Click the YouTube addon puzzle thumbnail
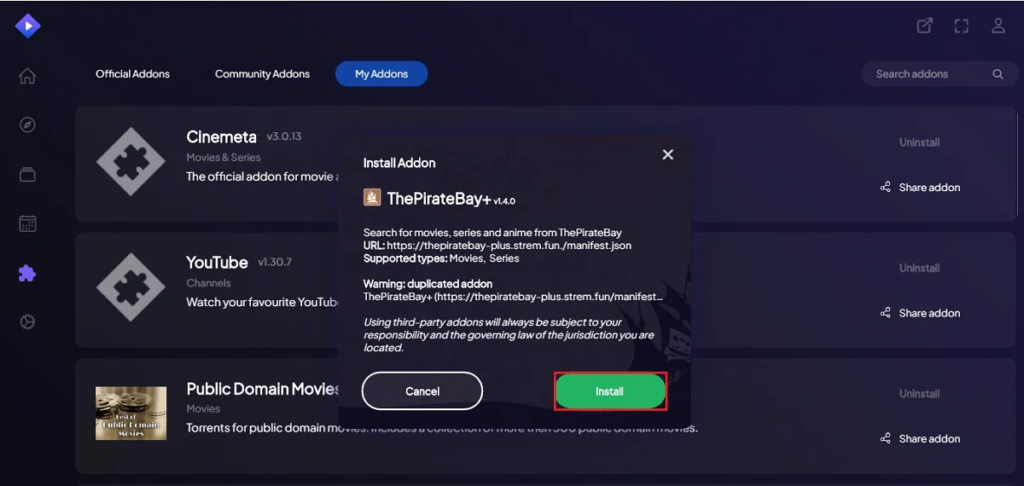This screenshot has width=1024, height=486. [131, 287]
